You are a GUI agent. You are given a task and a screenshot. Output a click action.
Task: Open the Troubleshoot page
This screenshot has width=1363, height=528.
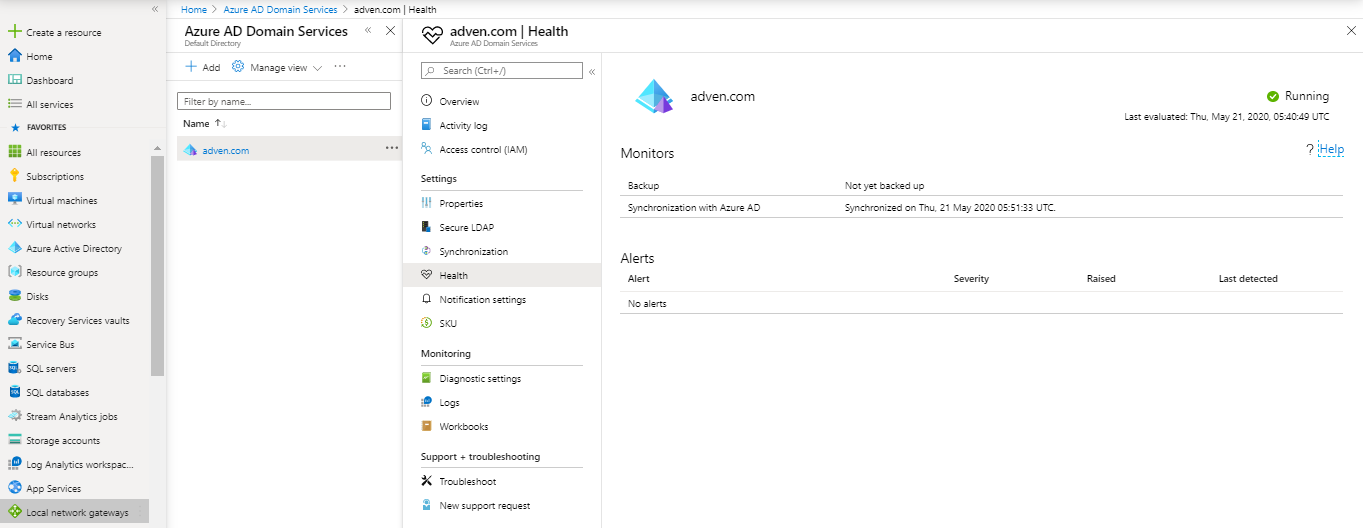(x=467, y=482)
